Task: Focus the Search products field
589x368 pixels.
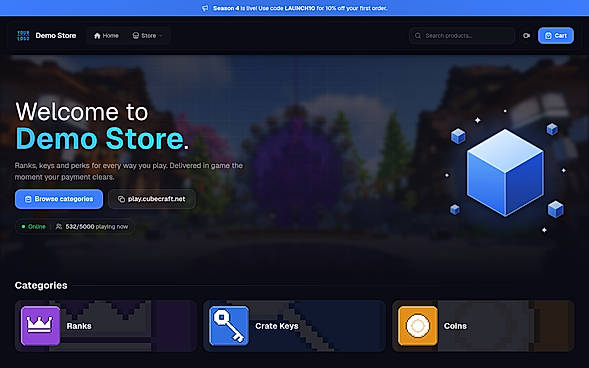Action: (462, 36)
